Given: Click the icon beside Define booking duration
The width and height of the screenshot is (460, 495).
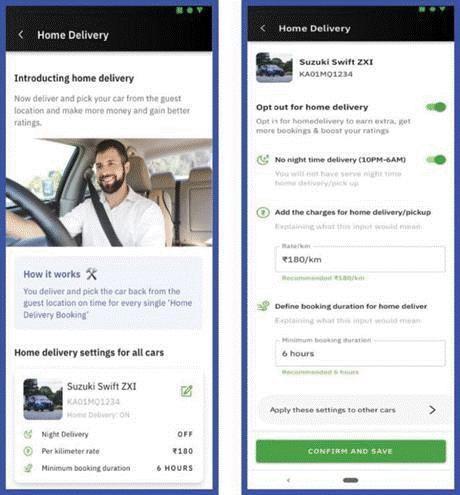Looking at the screenshot, I should tap(263, 306).
